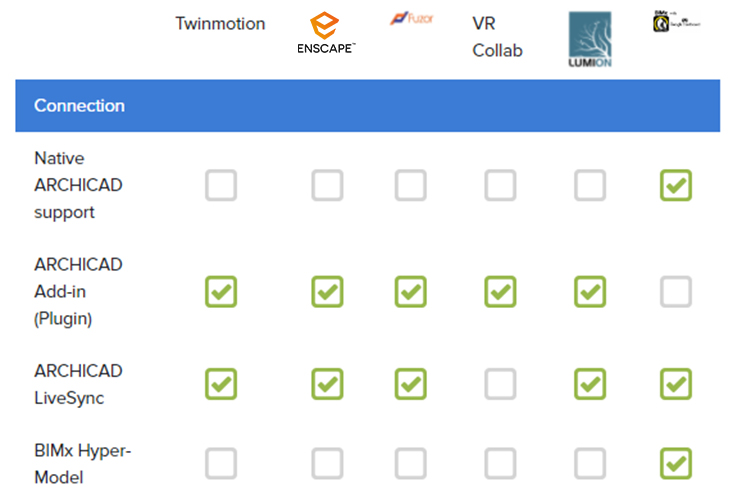Click the blue Connection section header
The width and height of the screenshot is (742, 500).
coord(368,105)
